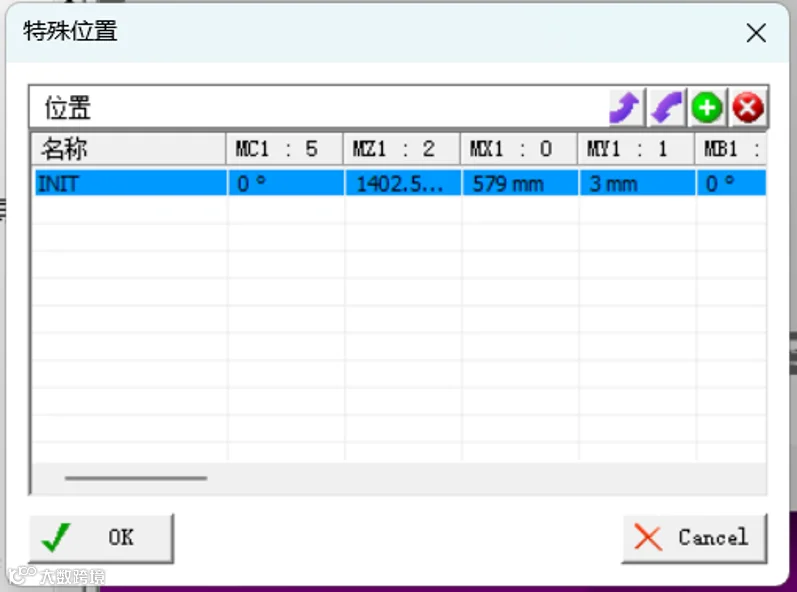
Task: Delete position with red X icon
Action: point(748,107)
